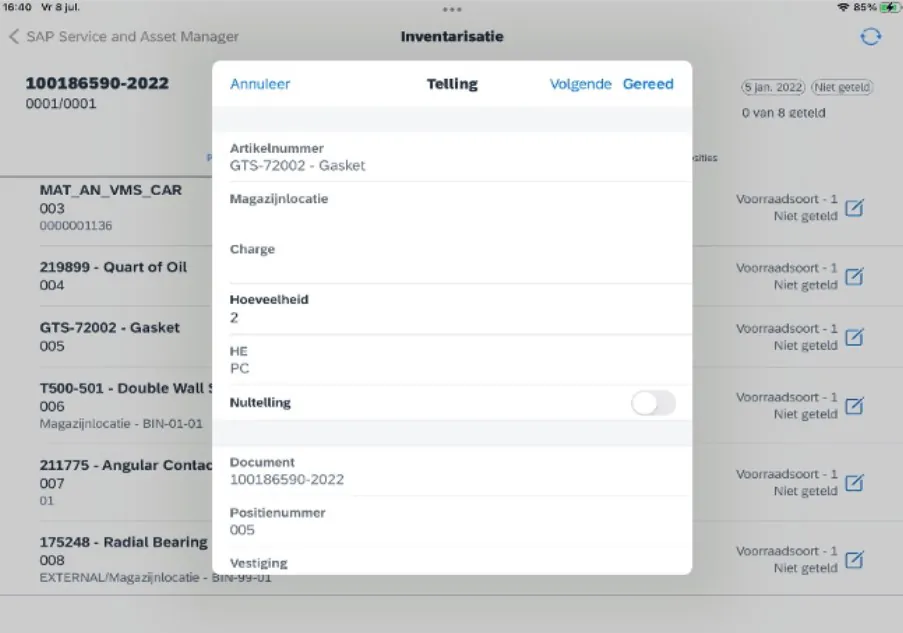
Task: Tap the Vestiging label
Action: pos(259,563)
